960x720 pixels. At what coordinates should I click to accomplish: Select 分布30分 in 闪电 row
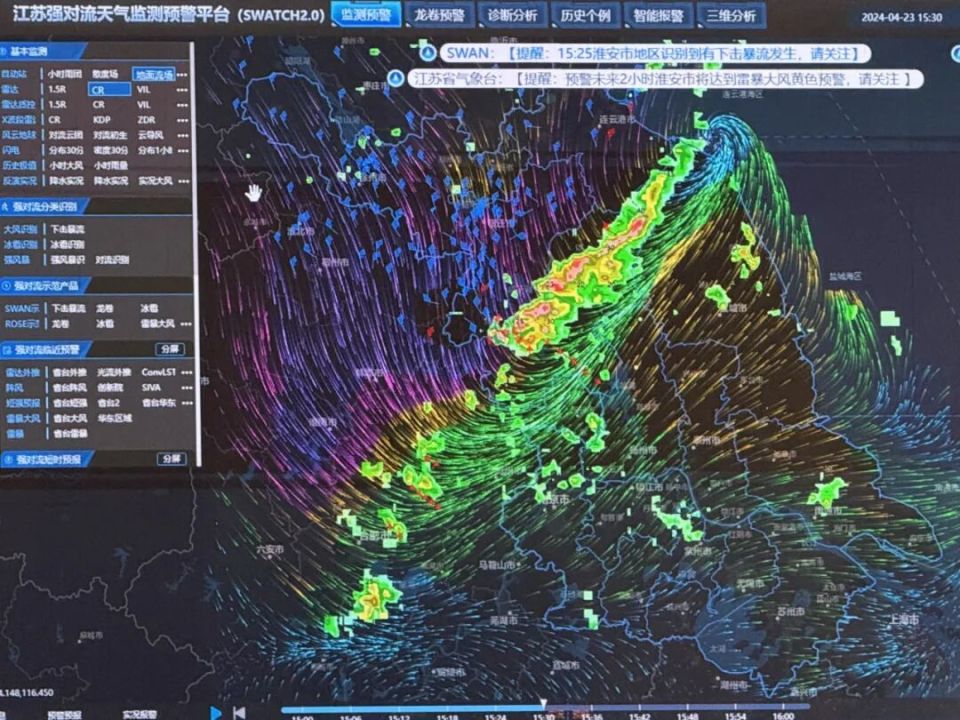pos(66,150)
